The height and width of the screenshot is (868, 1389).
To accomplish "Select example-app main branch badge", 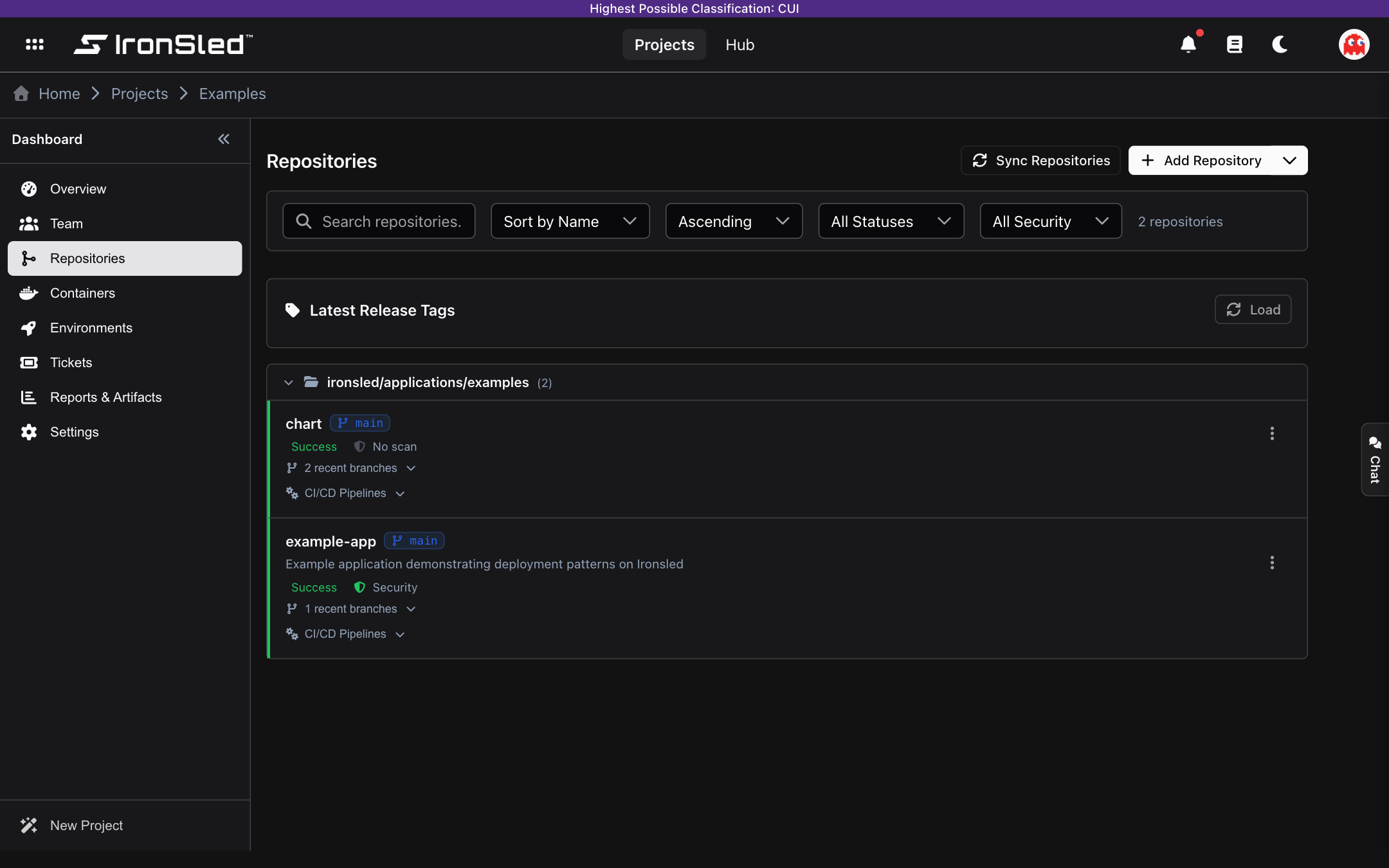I will tap(414, 541).
